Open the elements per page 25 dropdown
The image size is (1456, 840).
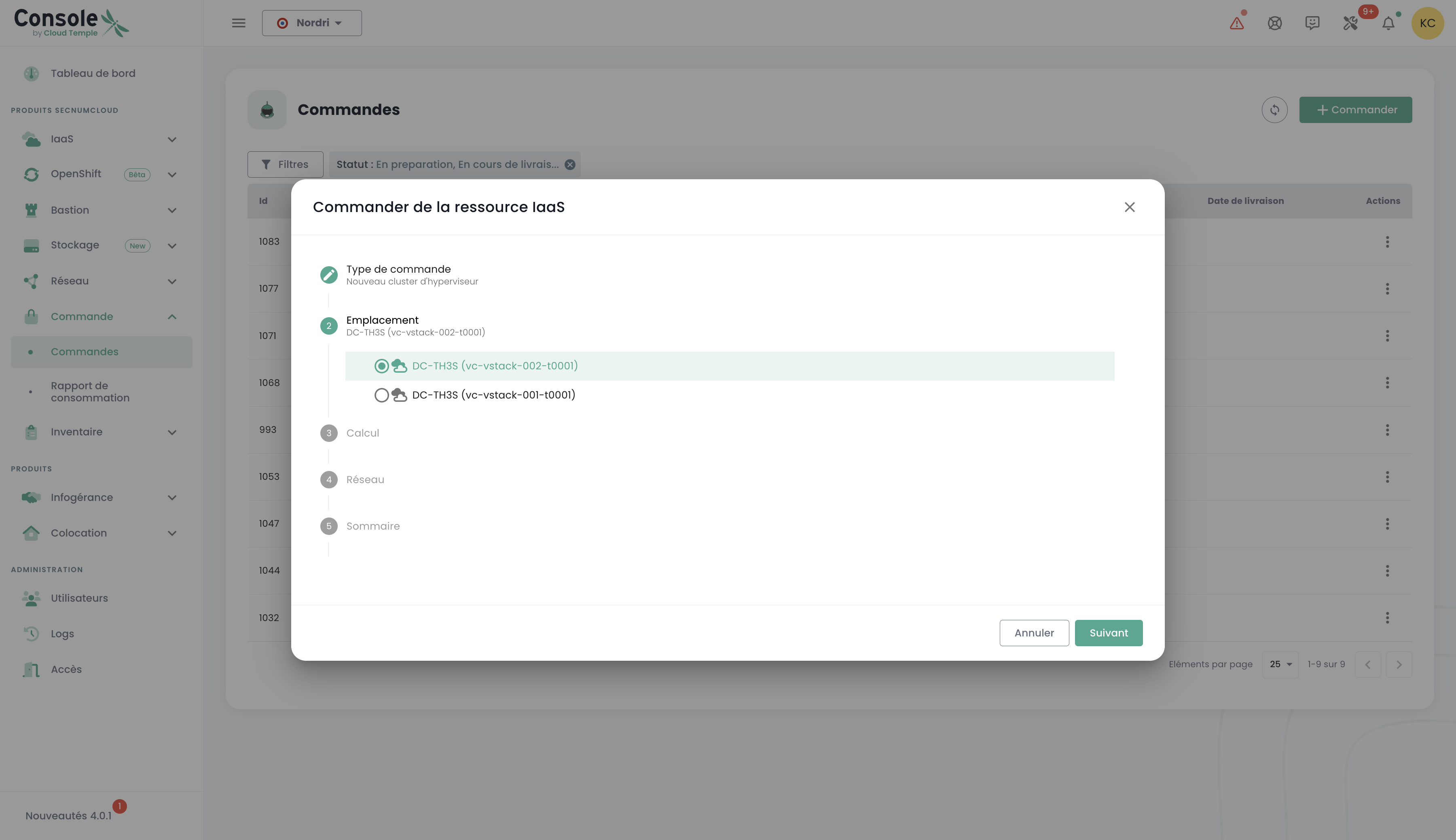(1280, 664)
